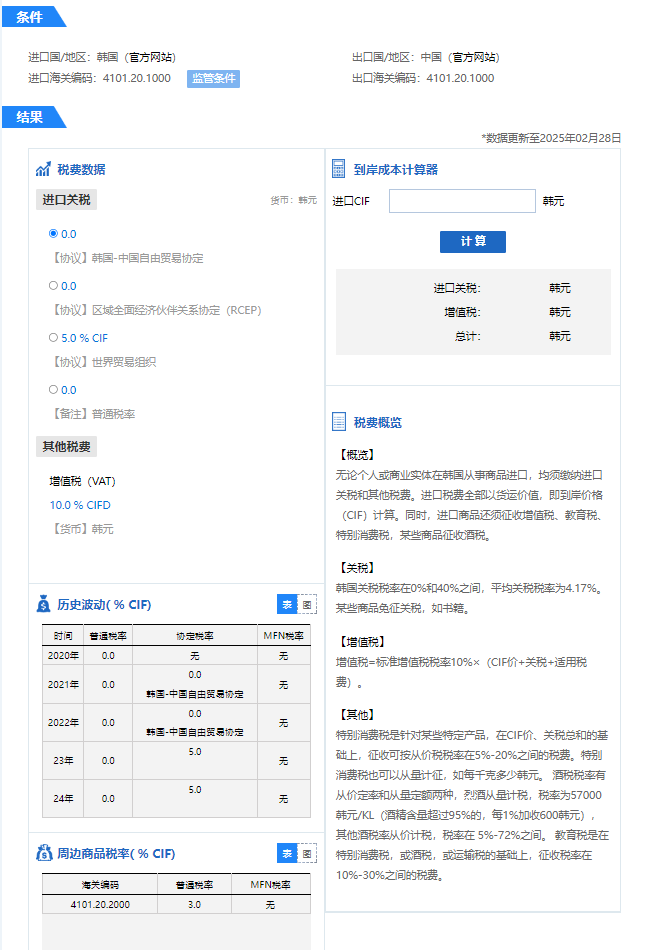
Task: Click the 进口CIF amount input field
Action: click(462, 201)
